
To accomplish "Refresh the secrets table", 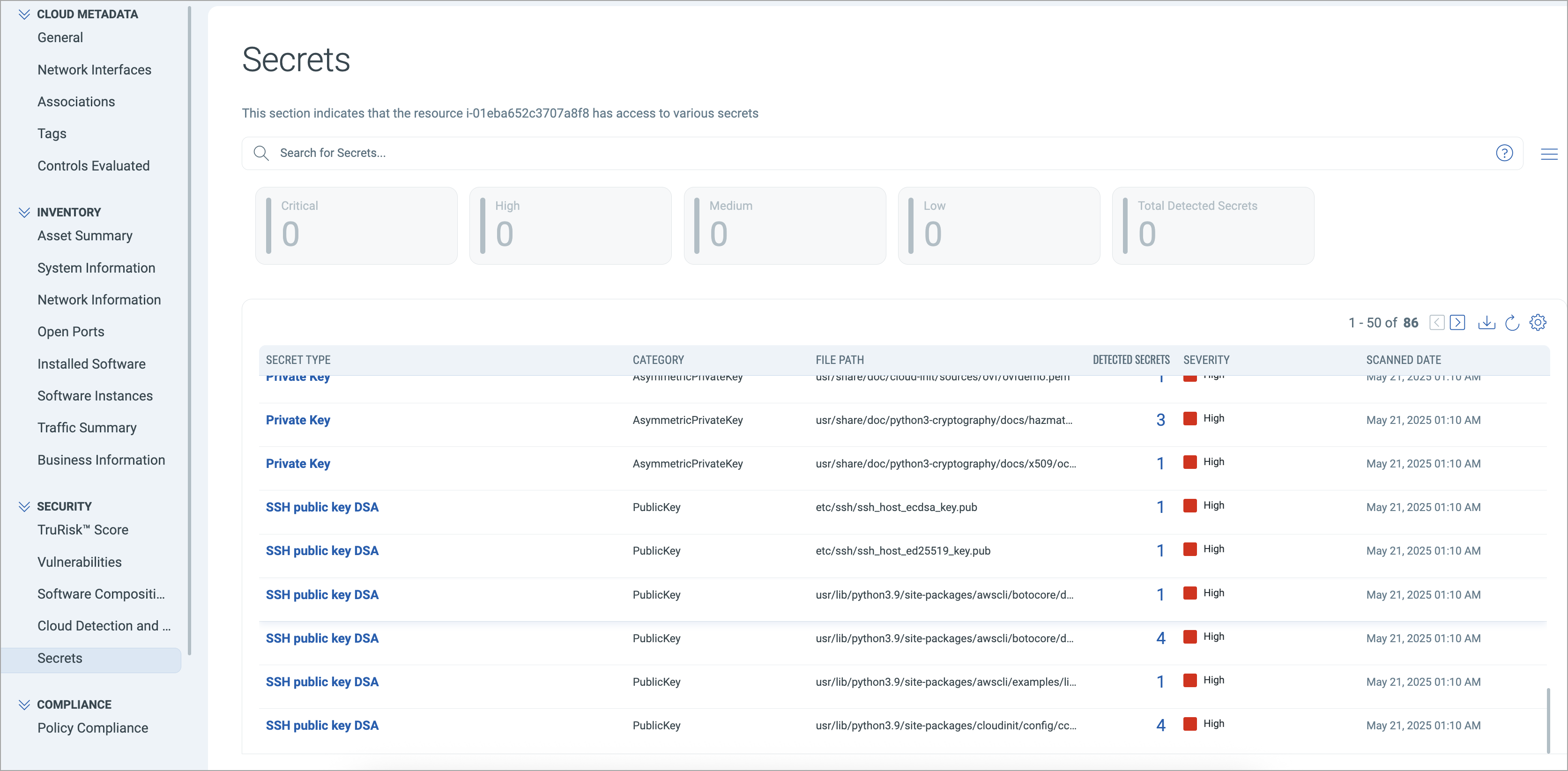I will 1512,323.
